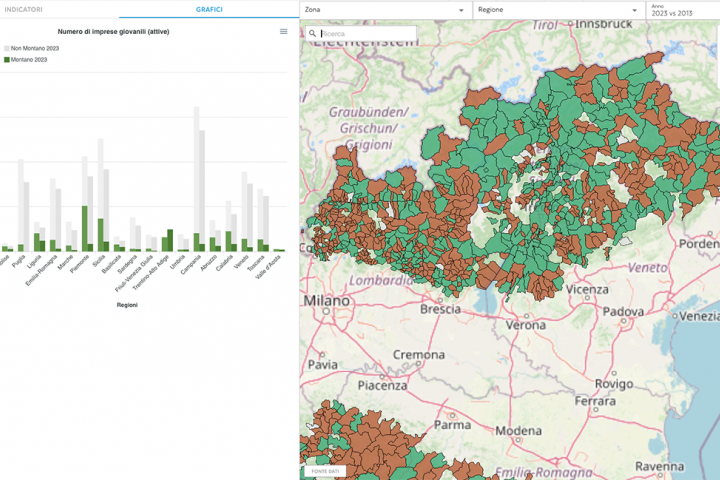
Task: Click the Piemonte green bar in chart
Action: coord(85,228)
